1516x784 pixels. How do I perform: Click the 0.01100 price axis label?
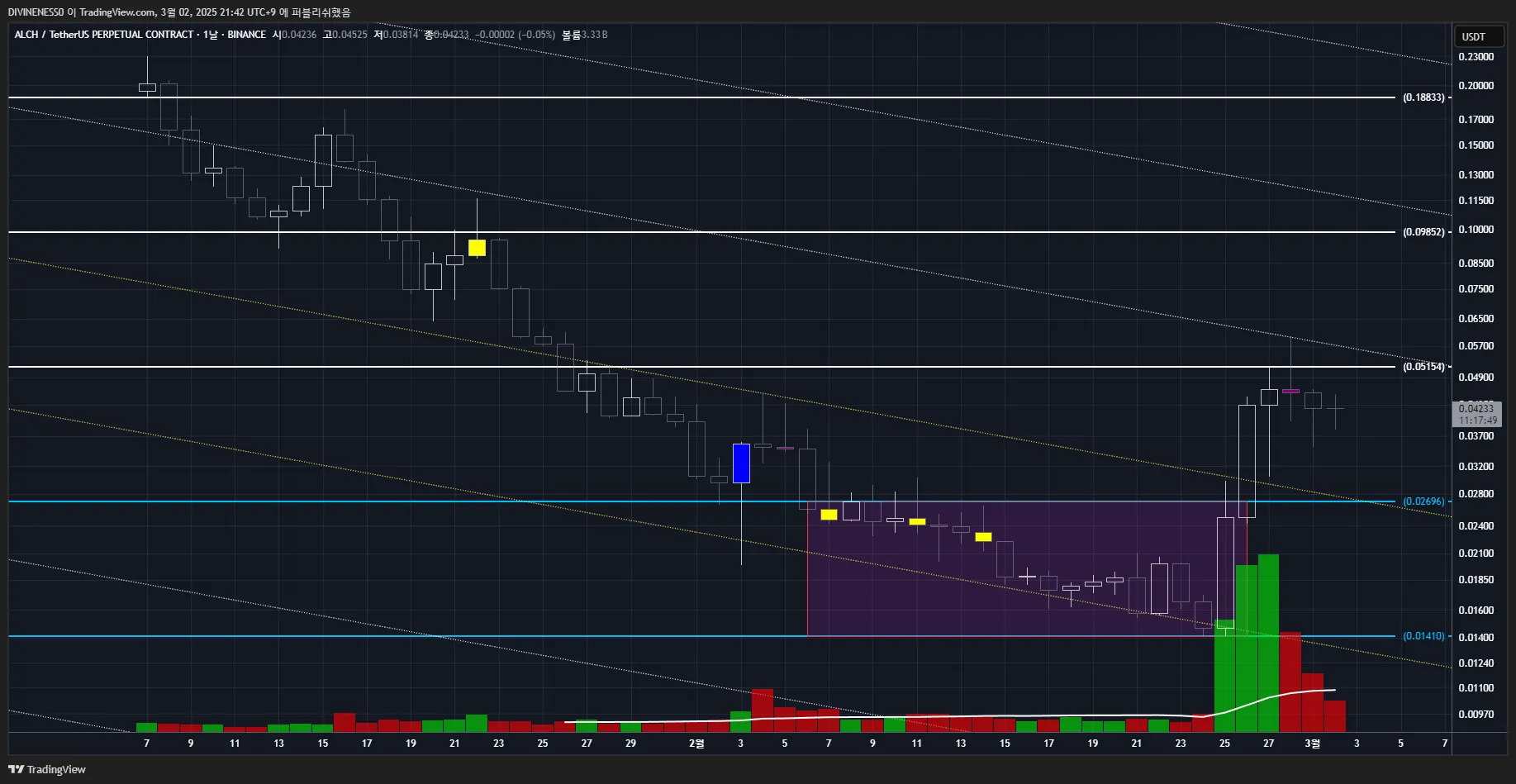pyautogui.click(x=1476, y=688)
